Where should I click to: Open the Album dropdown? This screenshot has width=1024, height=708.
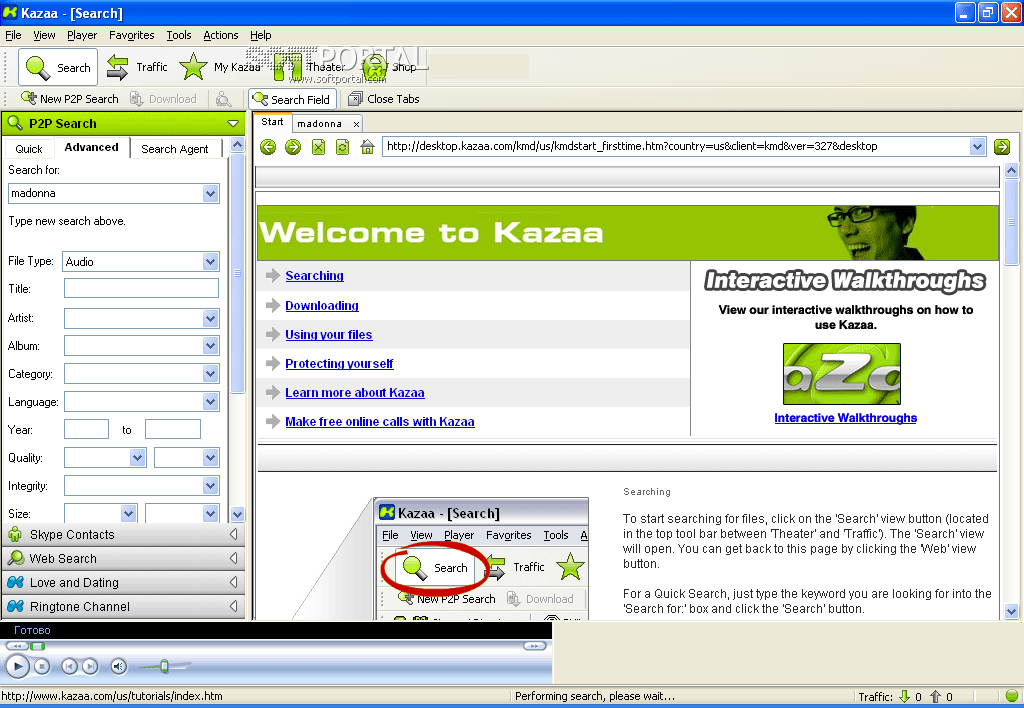tap(210, 346)
